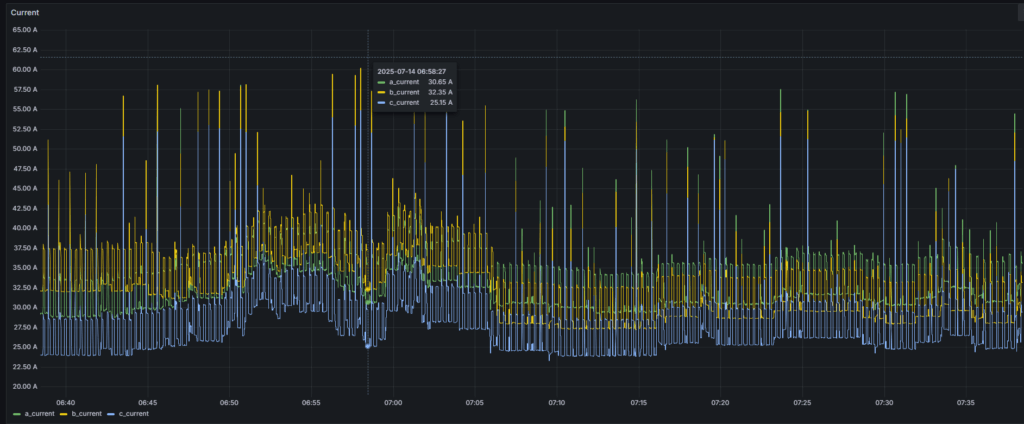Image resolution: width=1024 pixels, height=424 pixels.
Task: Click the 07:00 time axis label
Action: pos(393,402)
